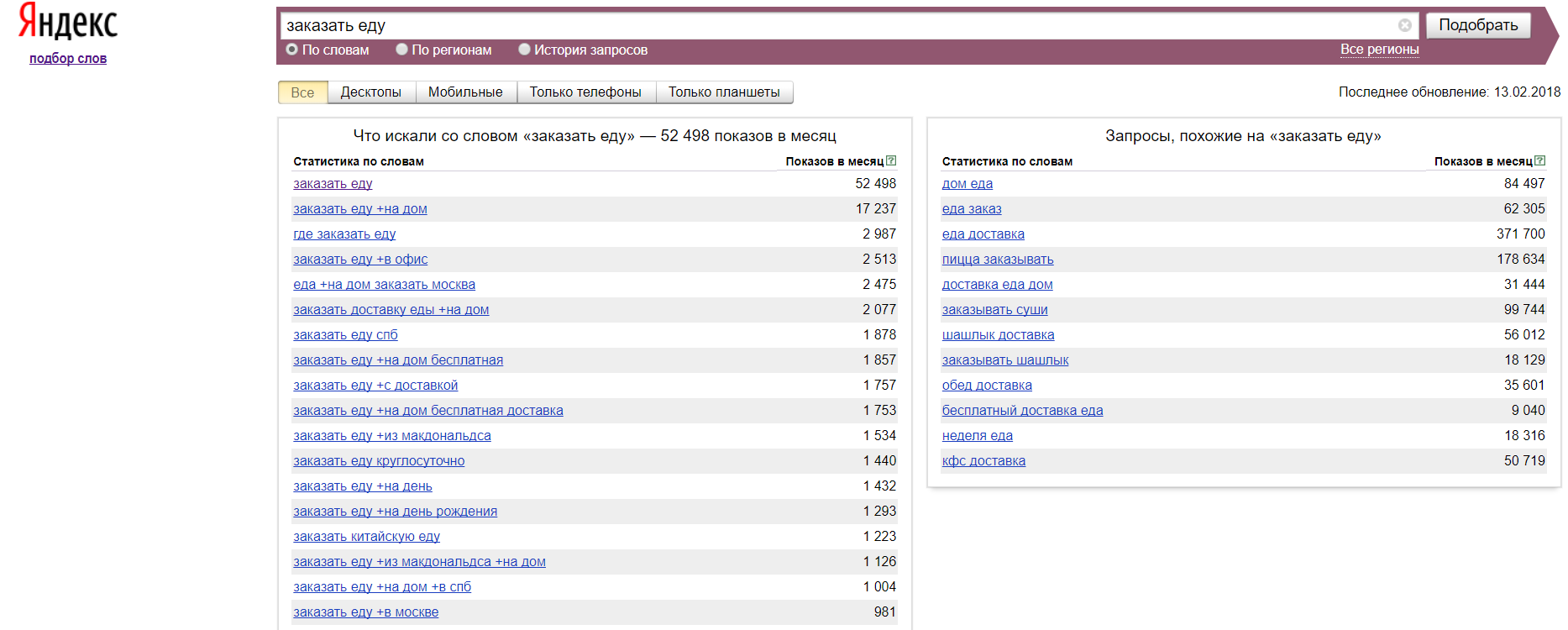Open the 'заказывать шашлык' link

click(1005, 360)
